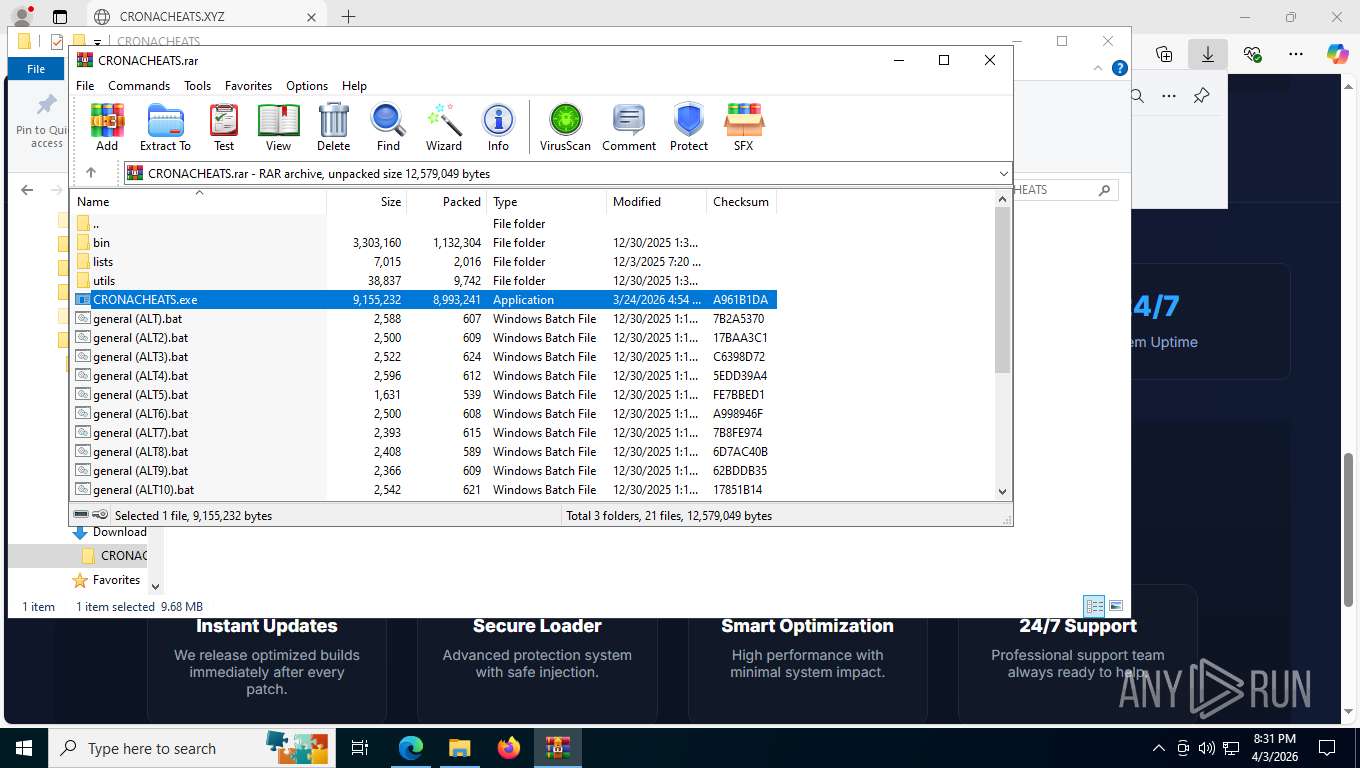Open the Tools menu

tap(197, 86)
